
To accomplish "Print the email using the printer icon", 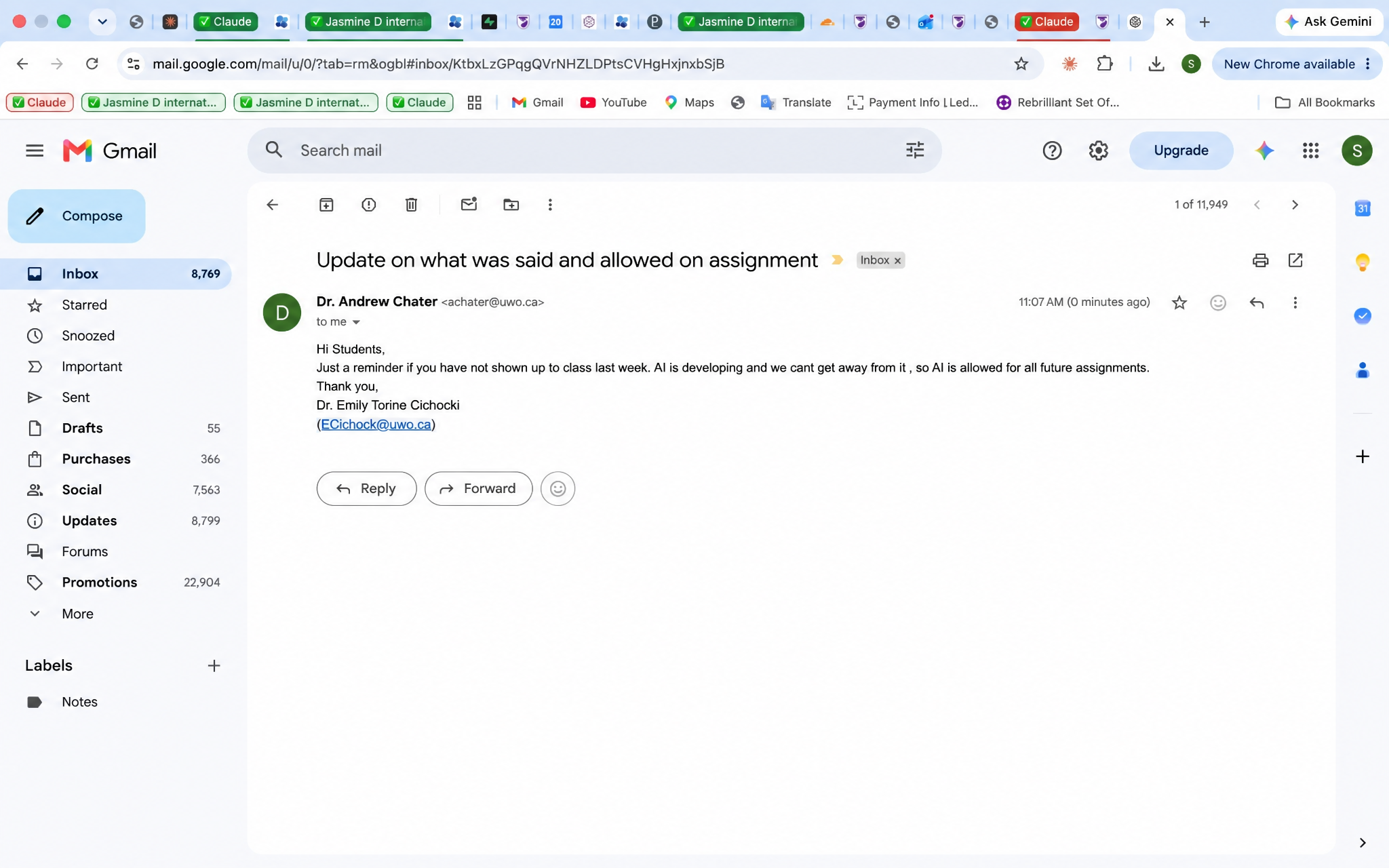I will (x=1260, y=260).
